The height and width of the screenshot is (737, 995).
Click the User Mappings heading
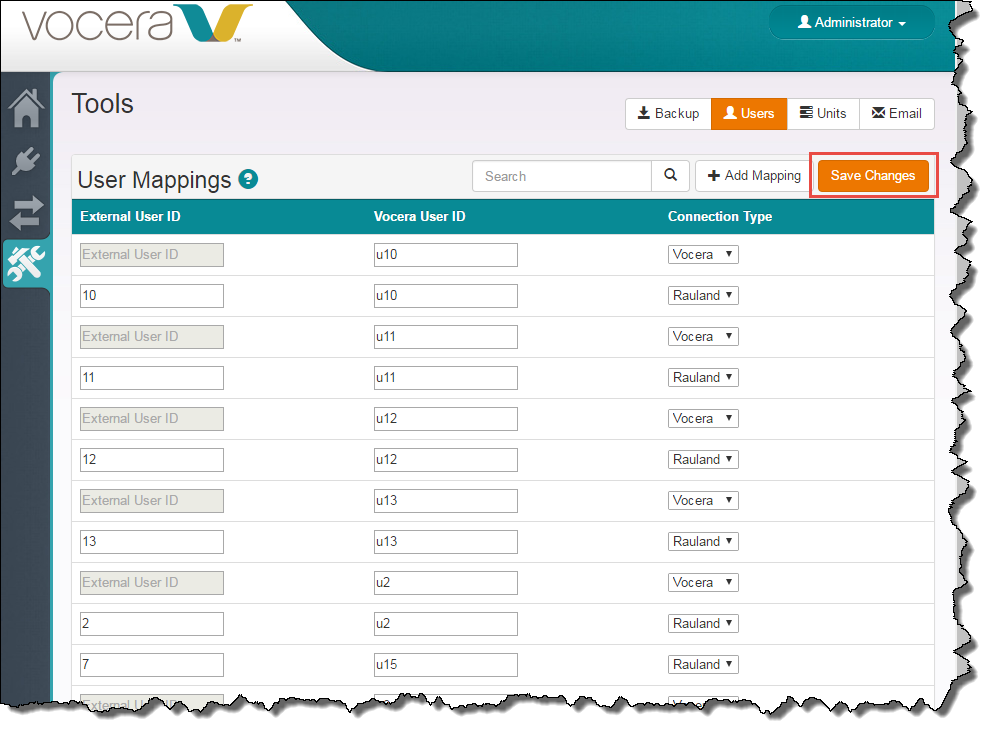pyautogui.click(x=154, y=180)
